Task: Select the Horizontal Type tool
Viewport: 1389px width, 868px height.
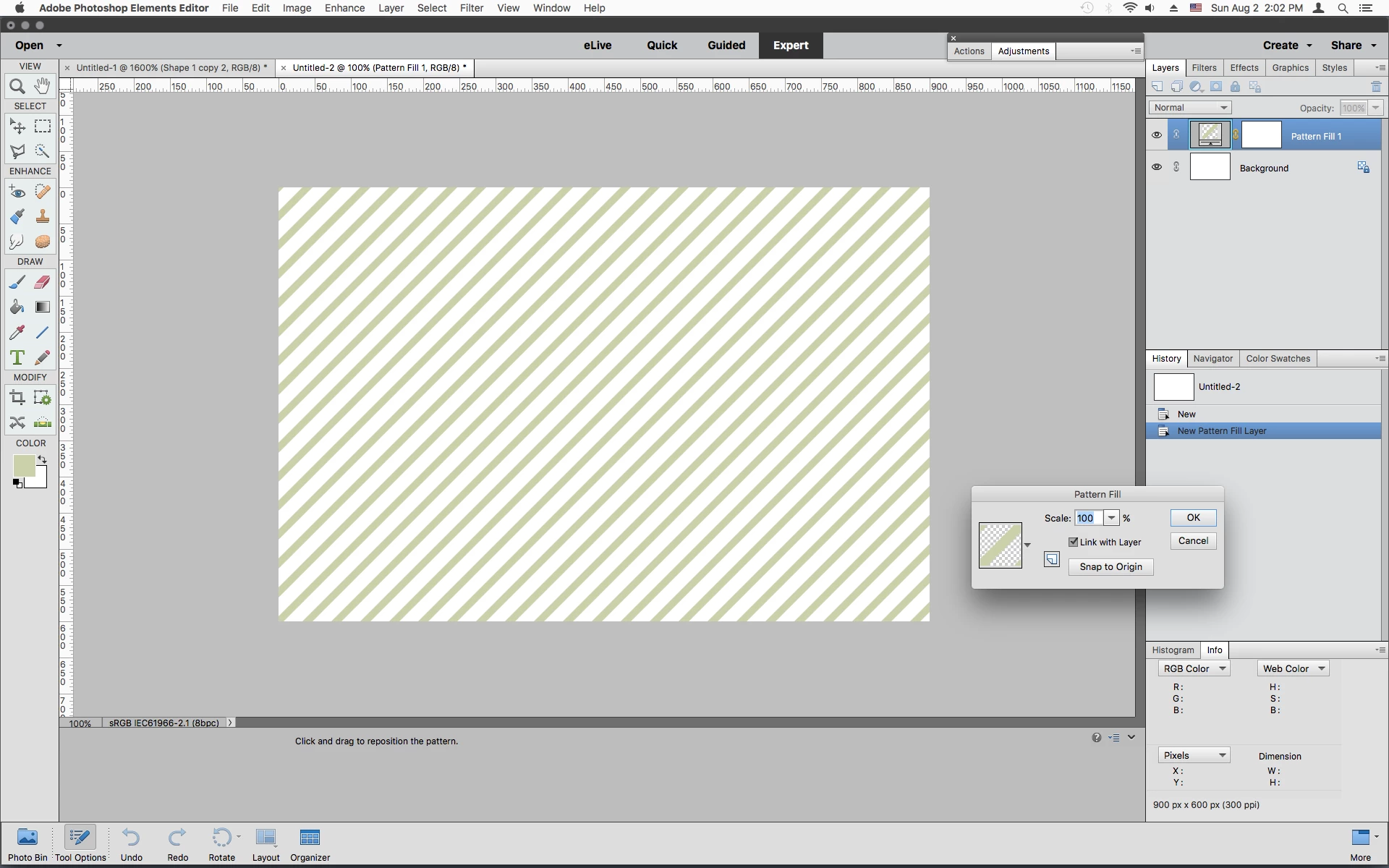Action: [x=17, y=357]
